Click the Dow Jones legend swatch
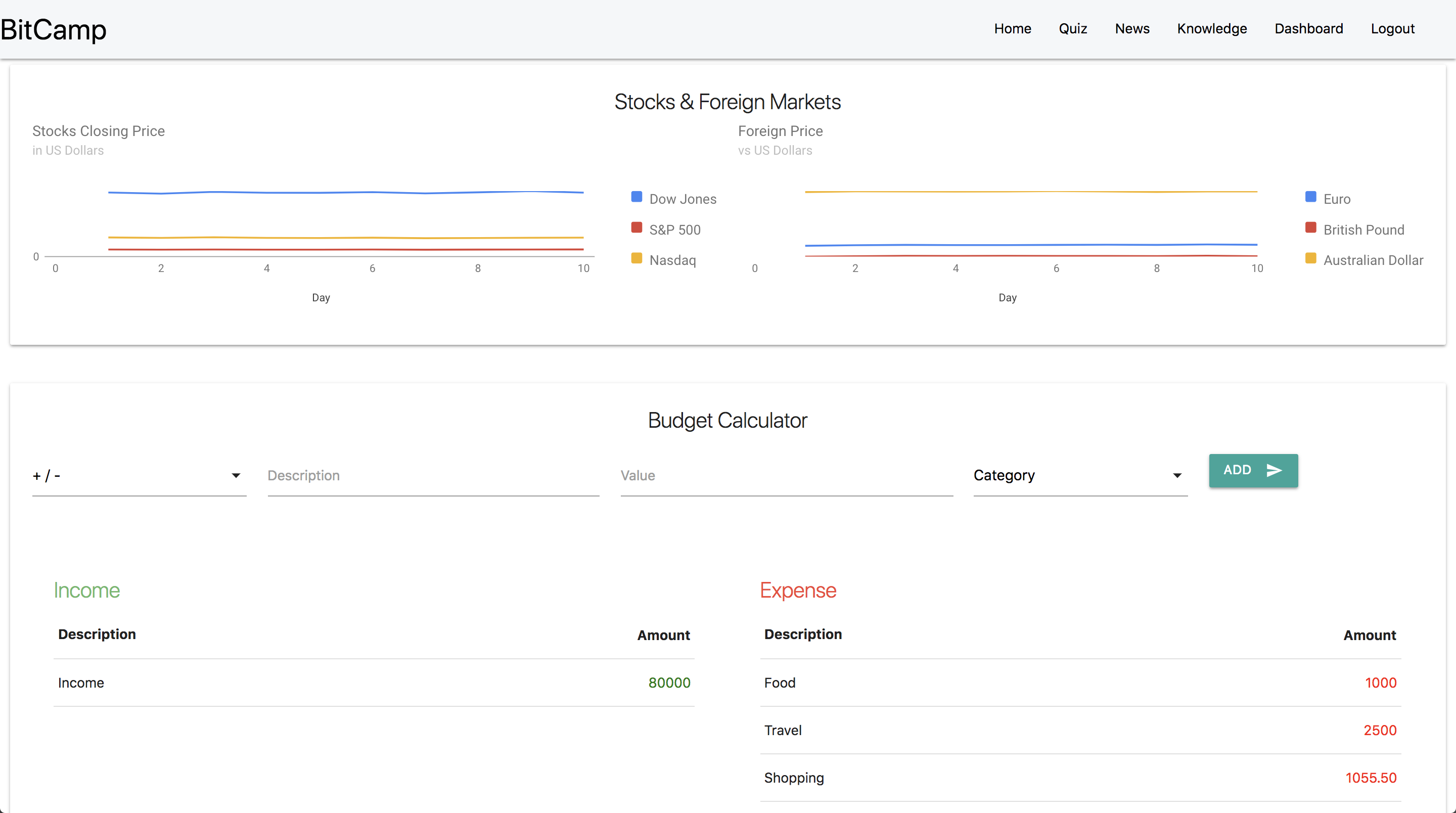This screenshot has height=813, width=1456. (636, 197)
